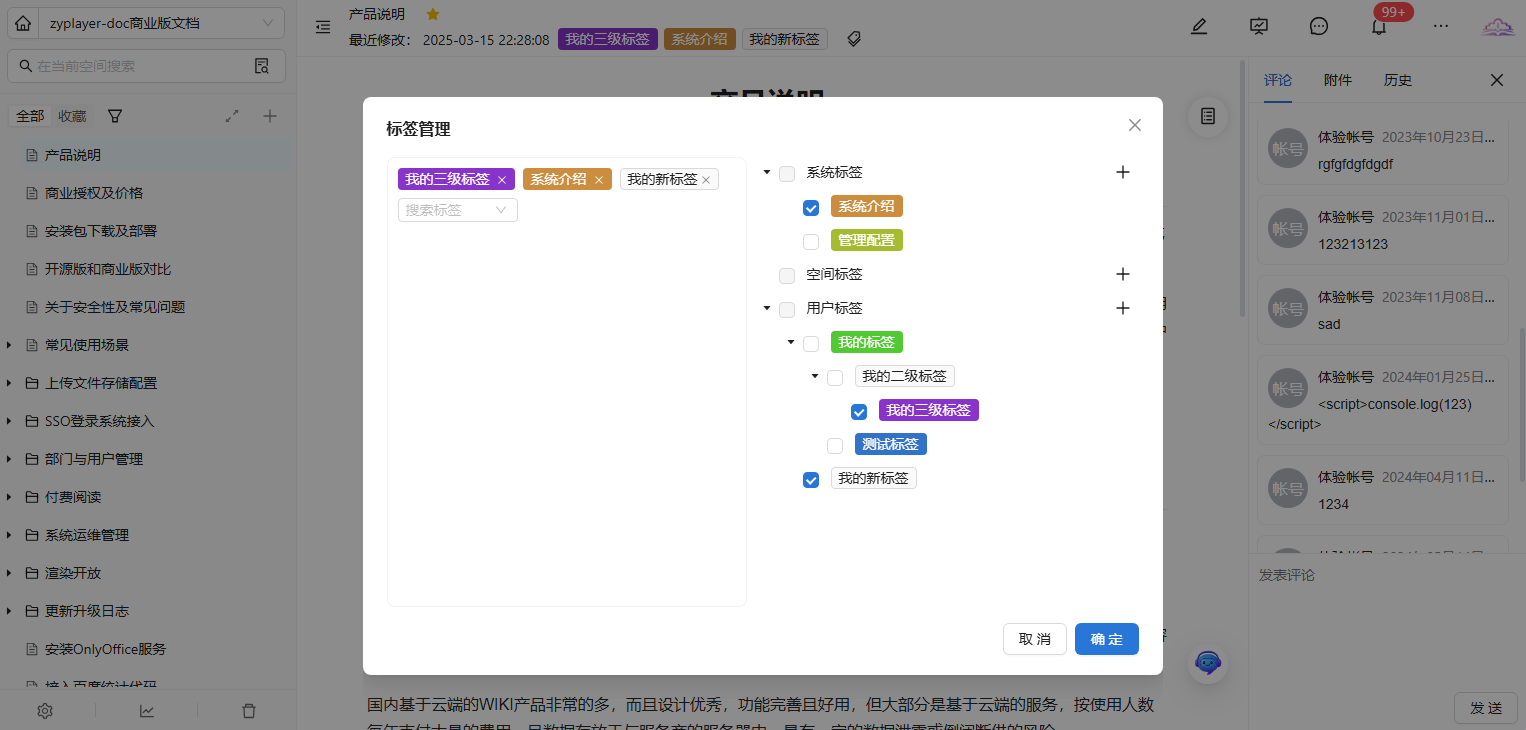
Task: Add a tag under 系统标签 with plus
Action: (1123, 172)
